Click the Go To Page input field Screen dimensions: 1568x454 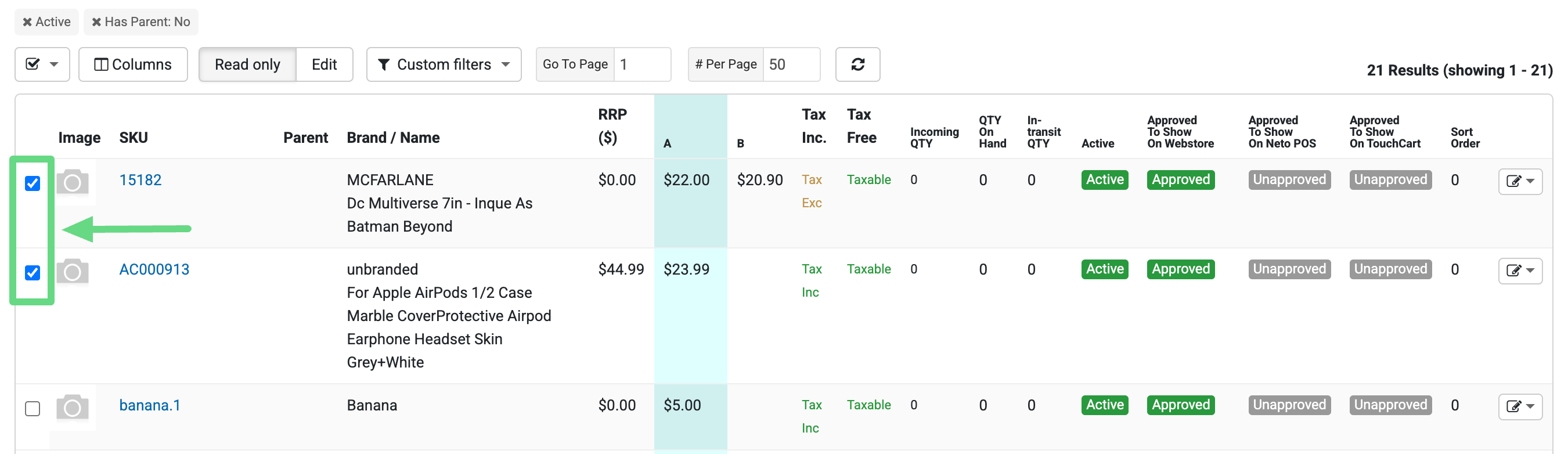tap(641, 64)
